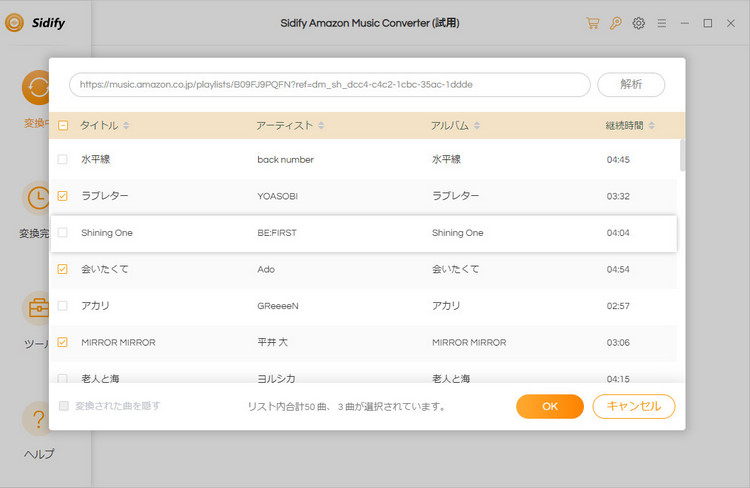Open the ヘルプ question mark icon
Screen dimensions: 750x488
(x=36, y=419)
